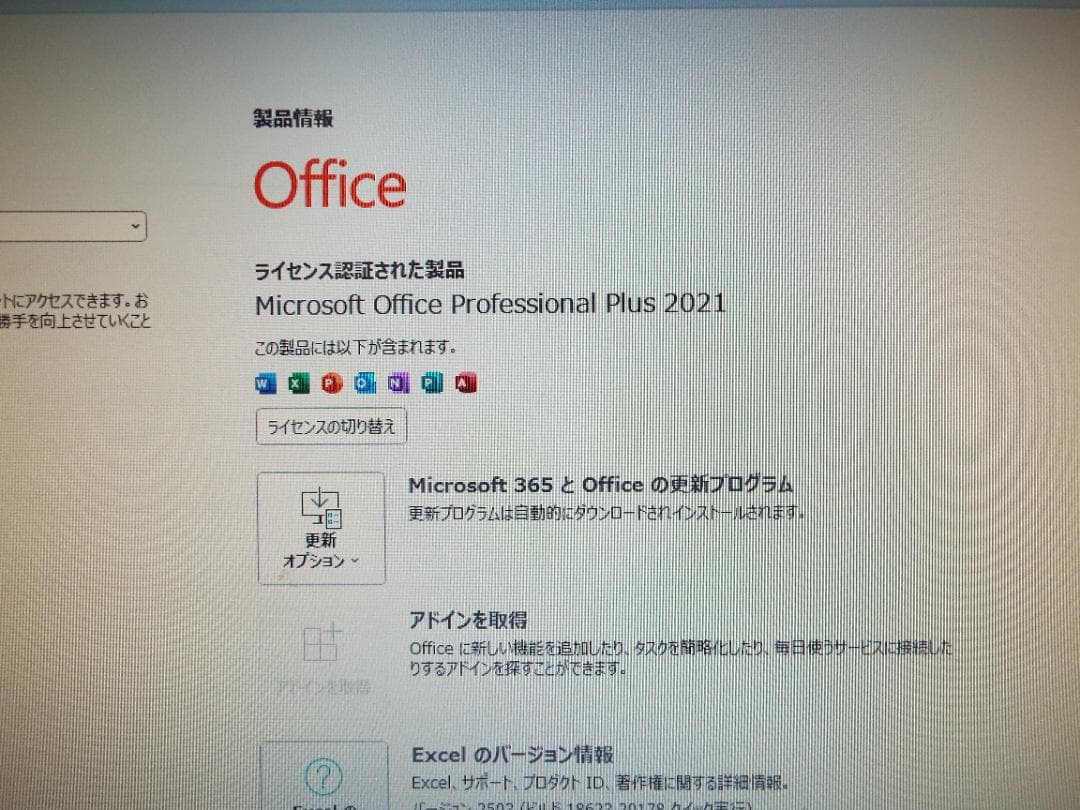The height and width of the screenshot is (810, 1080).
Task: Select the Excel app icon
Action: [x=297, y=382]
